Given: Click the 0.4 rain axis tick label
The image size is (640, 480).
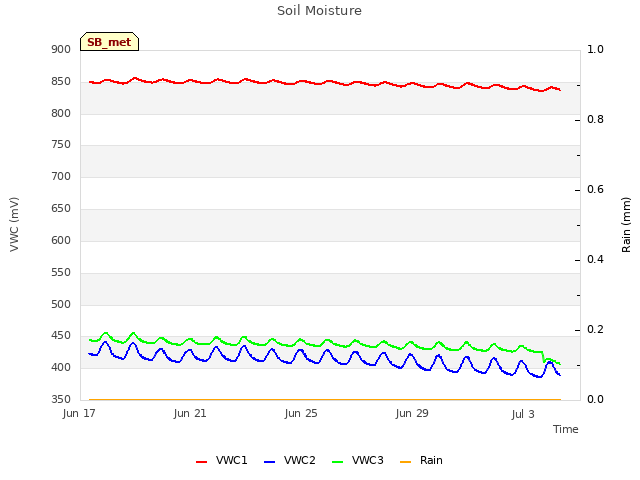Looking at the screenshot, I should [x=595, y=260].
